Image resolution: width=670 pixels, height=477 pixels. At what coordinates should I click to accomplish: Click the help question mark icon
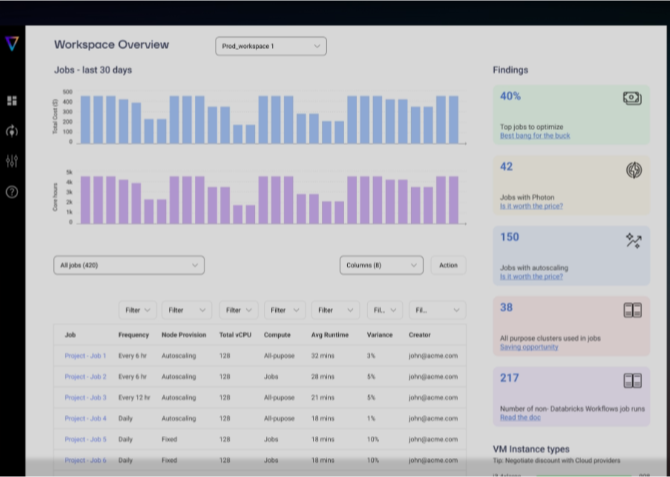click(12, 191)
